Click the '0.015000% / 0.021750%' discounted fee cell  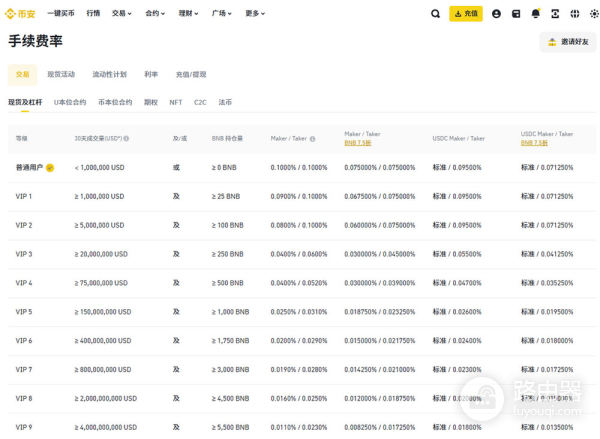[x=380, y=341]
